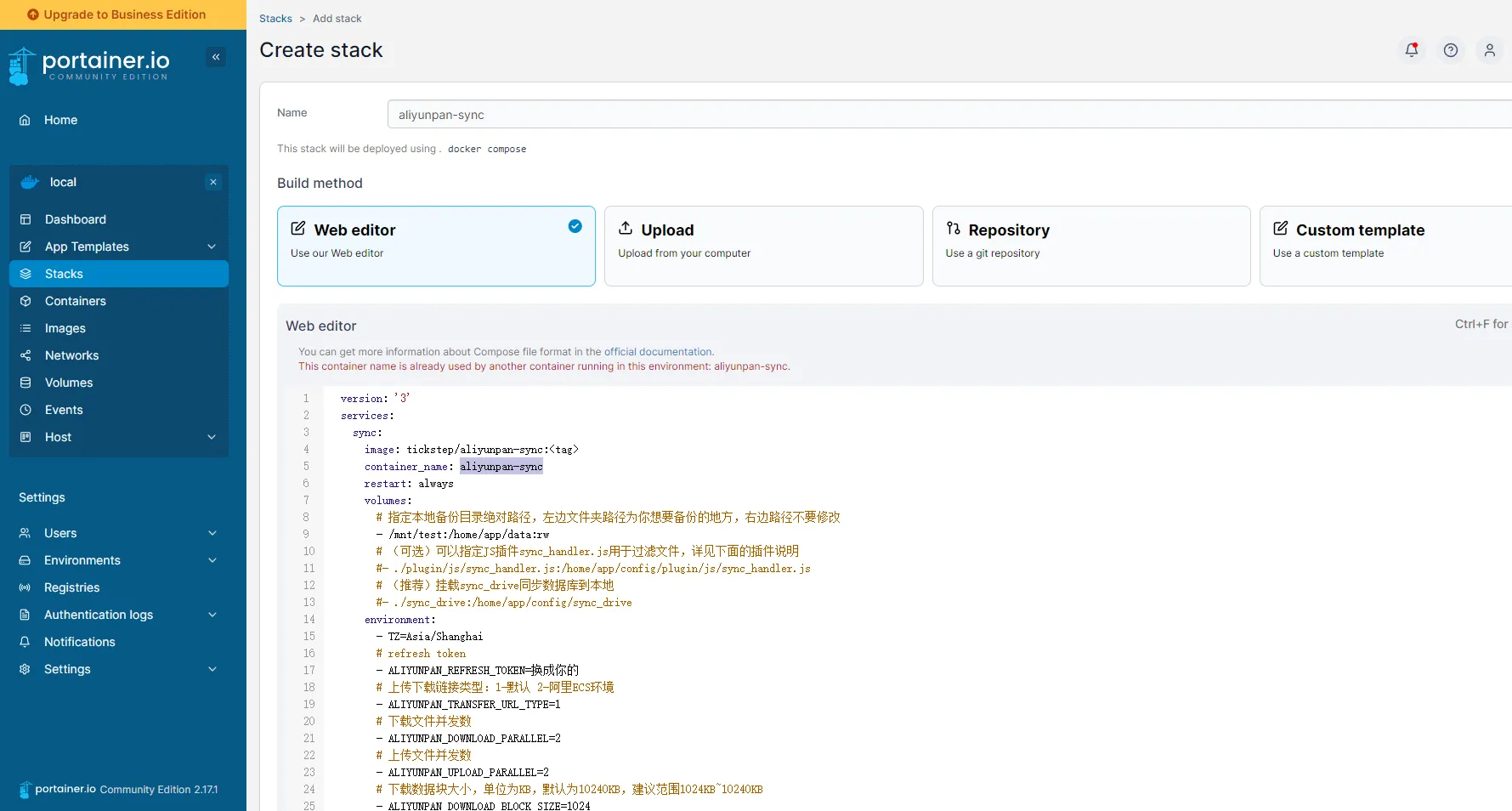Go to the Containers page
The image size is (1512, 811).
tap(119, 301)
